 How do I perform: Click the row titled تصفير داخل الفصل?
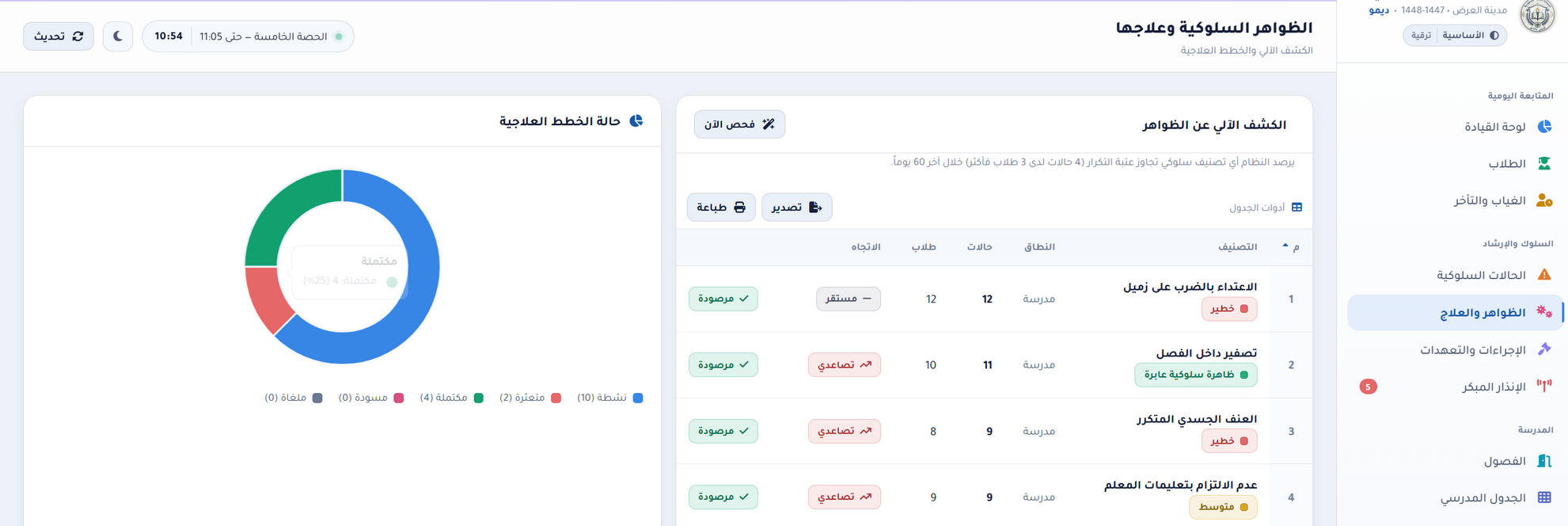tap(994, 365)
